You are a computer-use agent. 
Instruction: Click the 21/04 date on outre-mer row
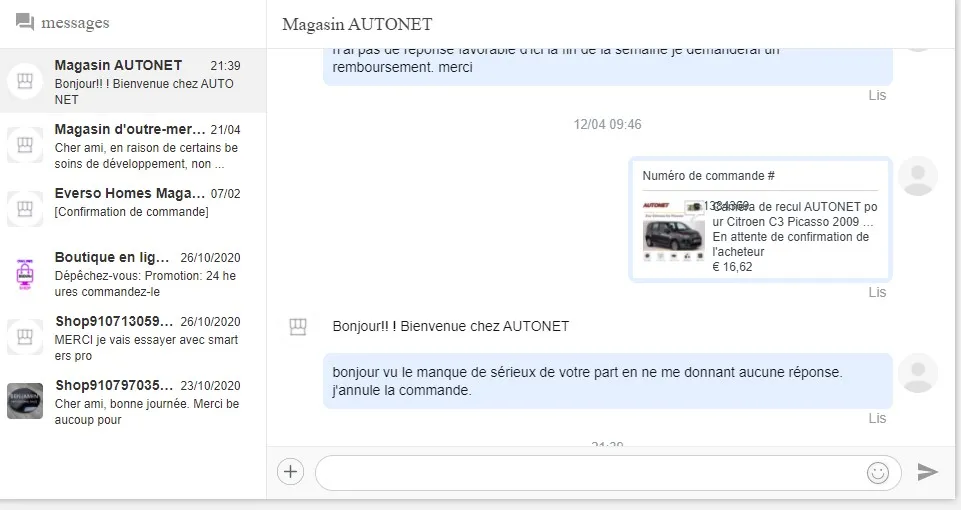click(x=226, y=129)
